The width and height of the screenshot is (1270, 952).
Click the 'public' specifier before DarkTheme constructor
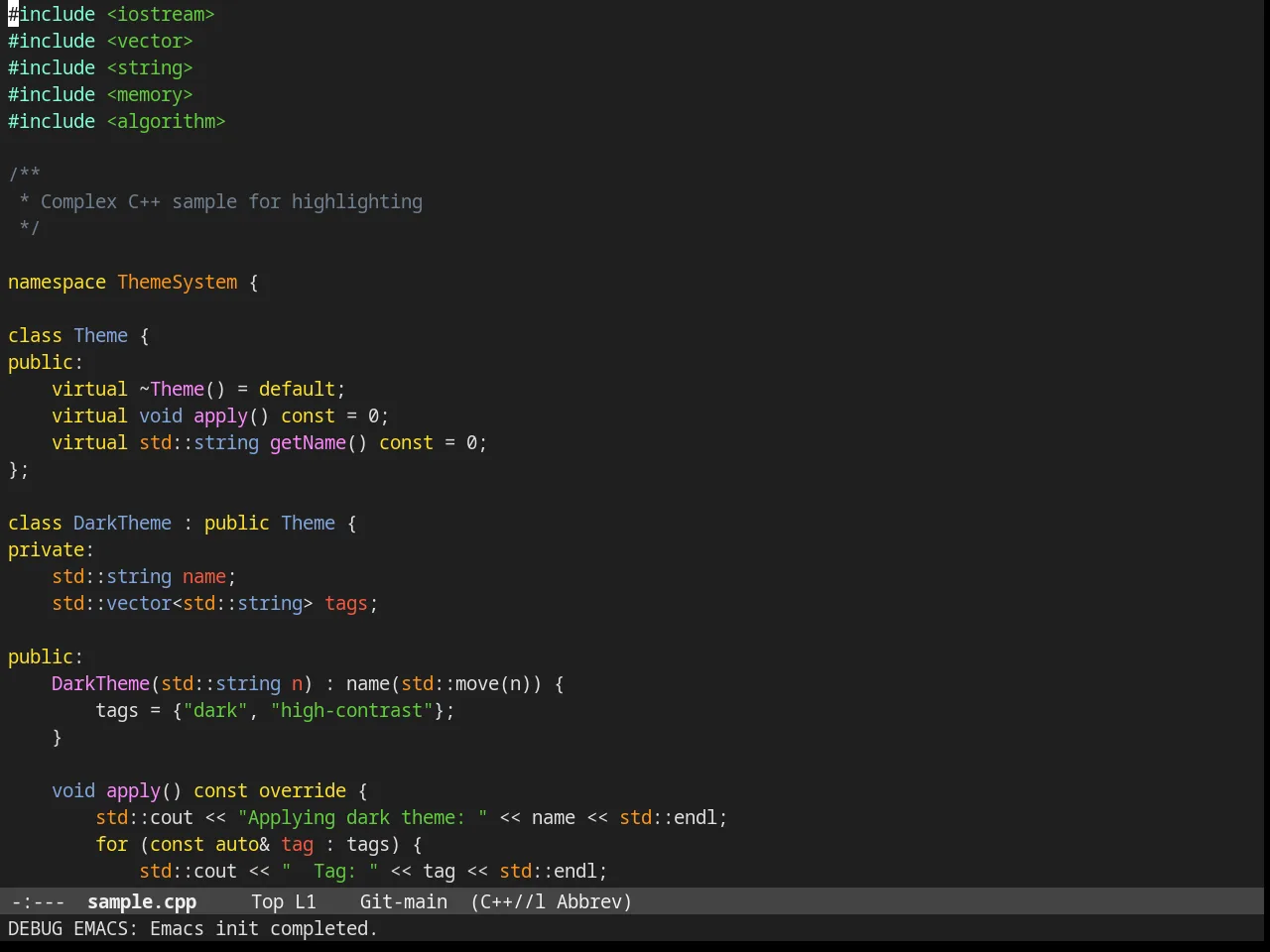[x=41, y=656]
